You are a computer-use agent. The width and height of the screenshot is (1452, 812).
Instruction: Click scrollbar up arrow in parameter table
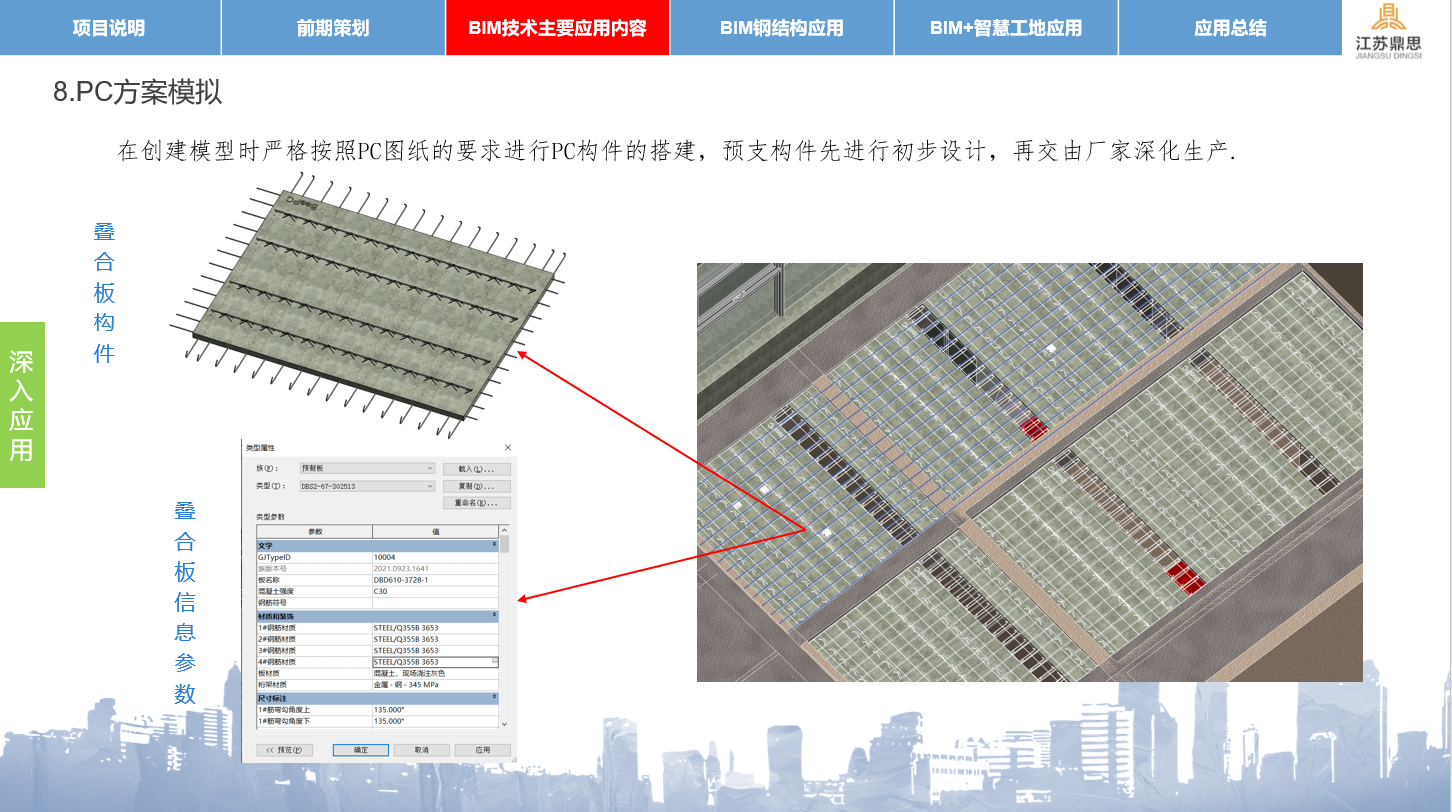pyautogui.click(x=505, y=531)
